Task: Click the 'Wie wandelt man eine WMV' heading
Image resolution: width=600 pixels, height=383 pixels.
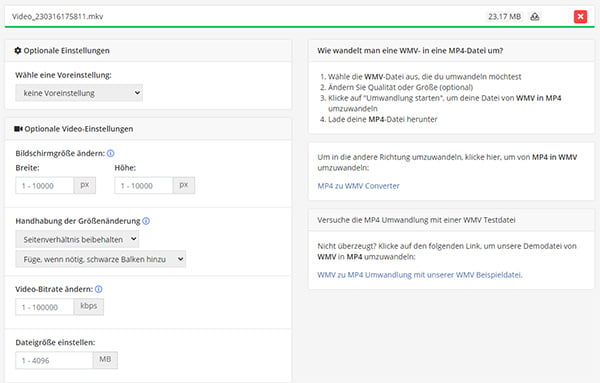Action: (x=410, y=51)
